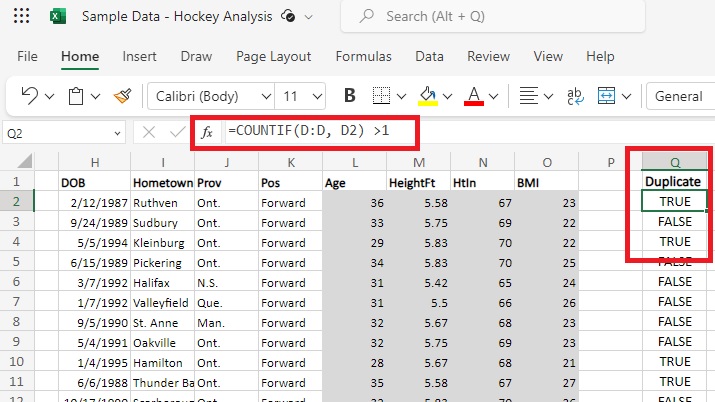The image size is (715, 402).
Task: Click the Format Painter brush
Action: tap(123, 96)
